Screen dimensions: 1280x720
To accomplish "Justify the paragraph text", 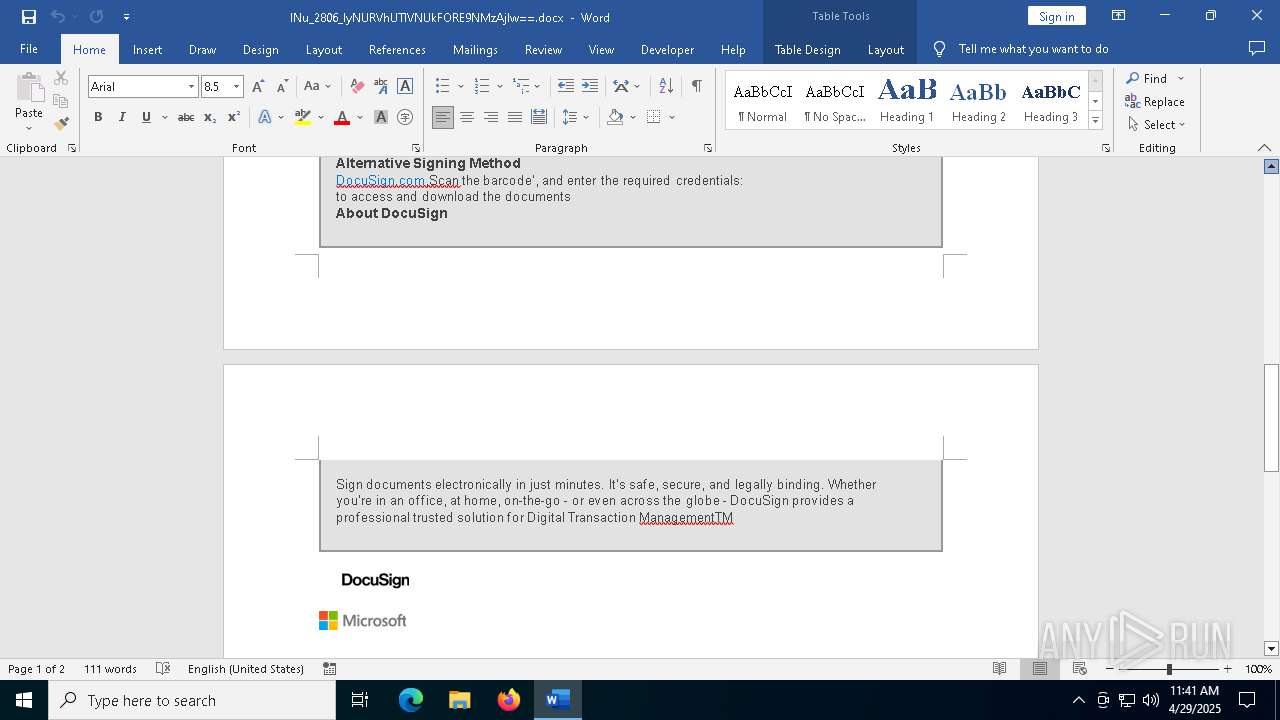I will [515, 117].
